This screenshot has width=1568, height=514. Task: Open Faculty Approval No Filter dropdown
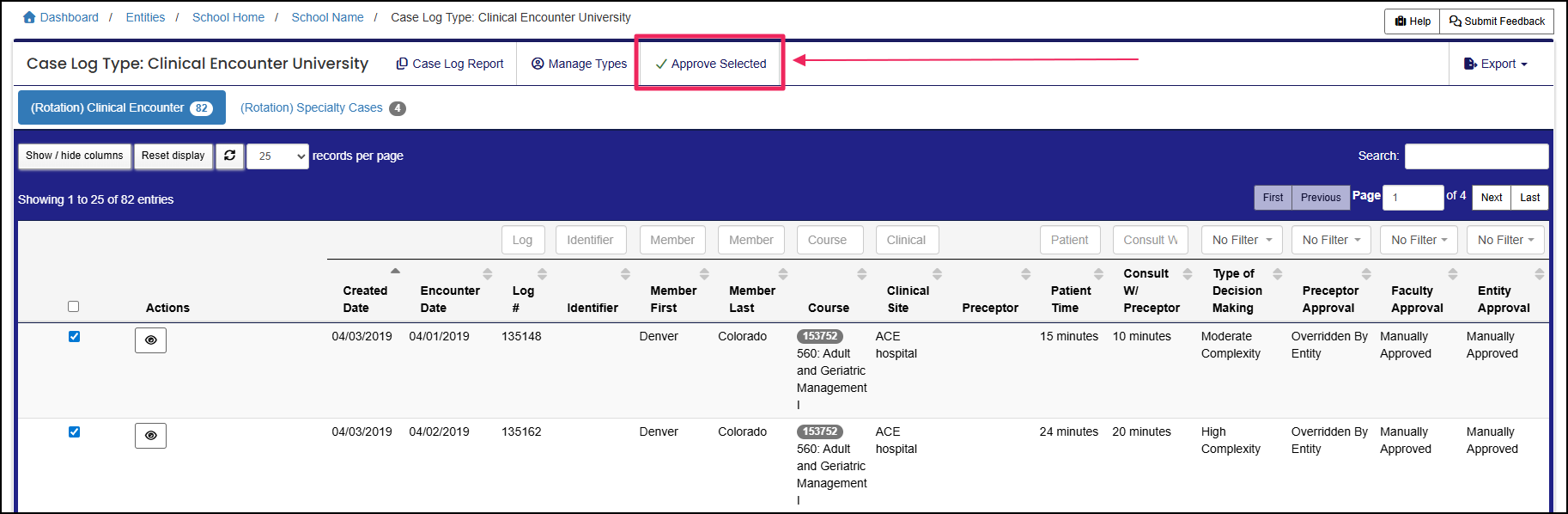pyautogui.click(x=1419, y=240)
